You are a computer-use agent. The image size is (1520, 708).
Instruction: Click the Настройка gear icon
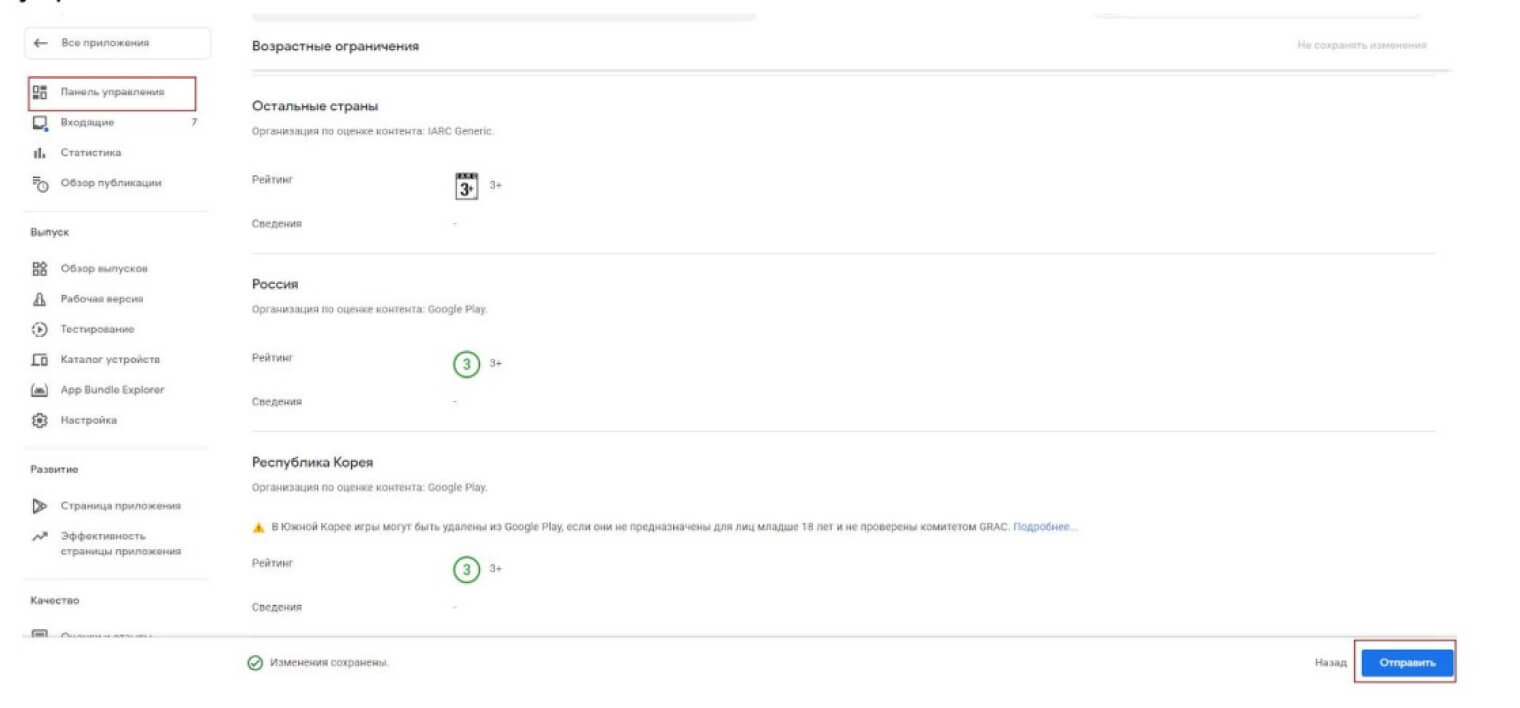click(40, 421)
